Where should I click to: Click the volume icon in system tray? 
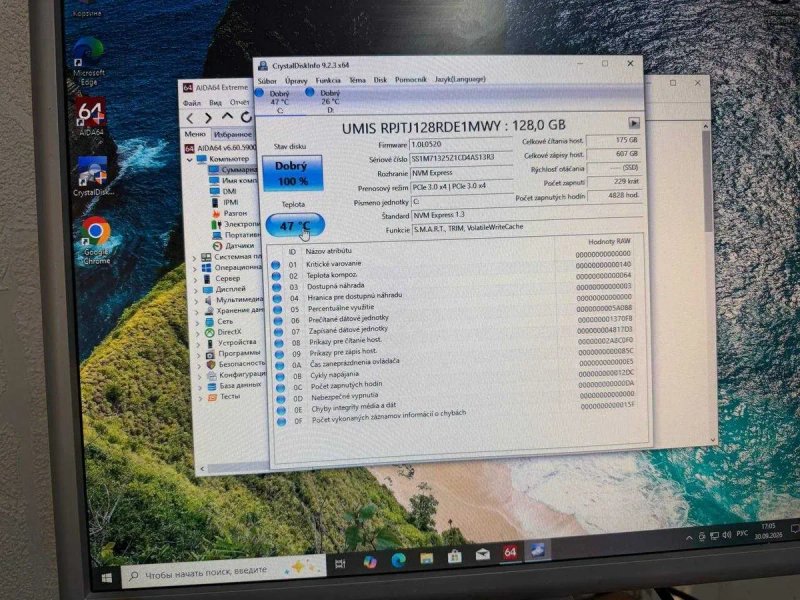(727, 534)
